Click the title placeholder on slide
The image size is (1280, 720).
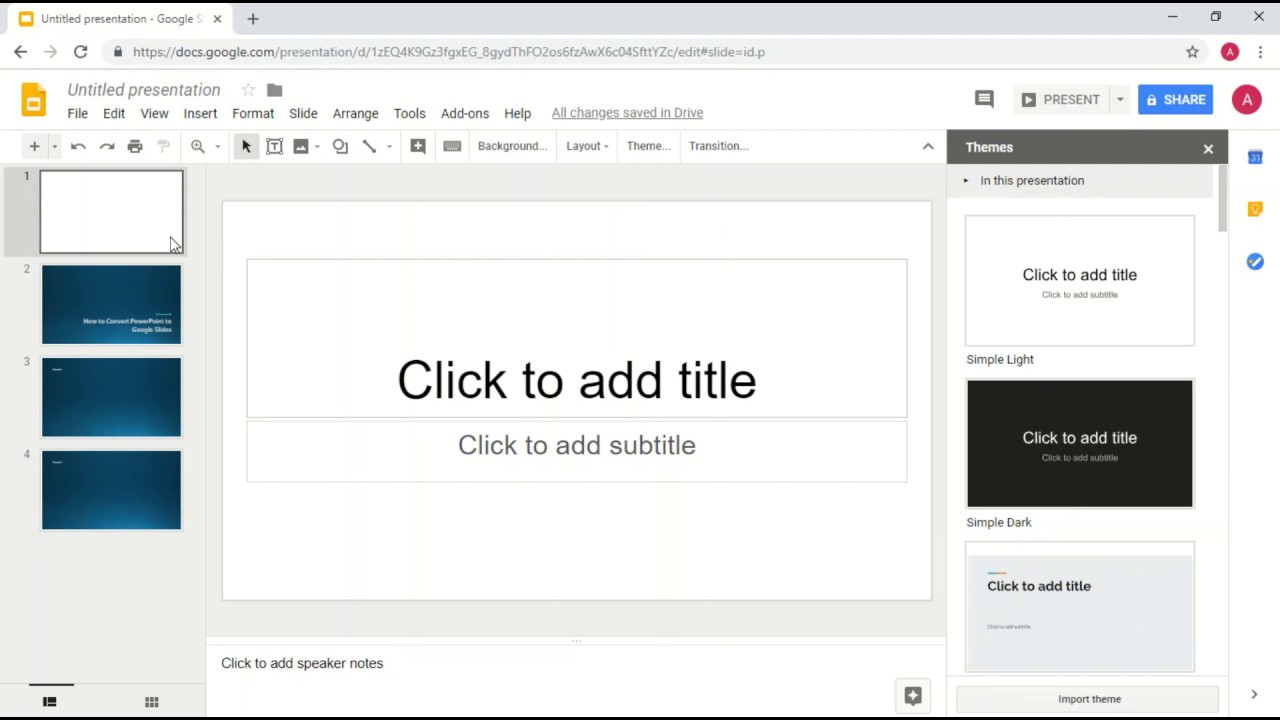577,338
